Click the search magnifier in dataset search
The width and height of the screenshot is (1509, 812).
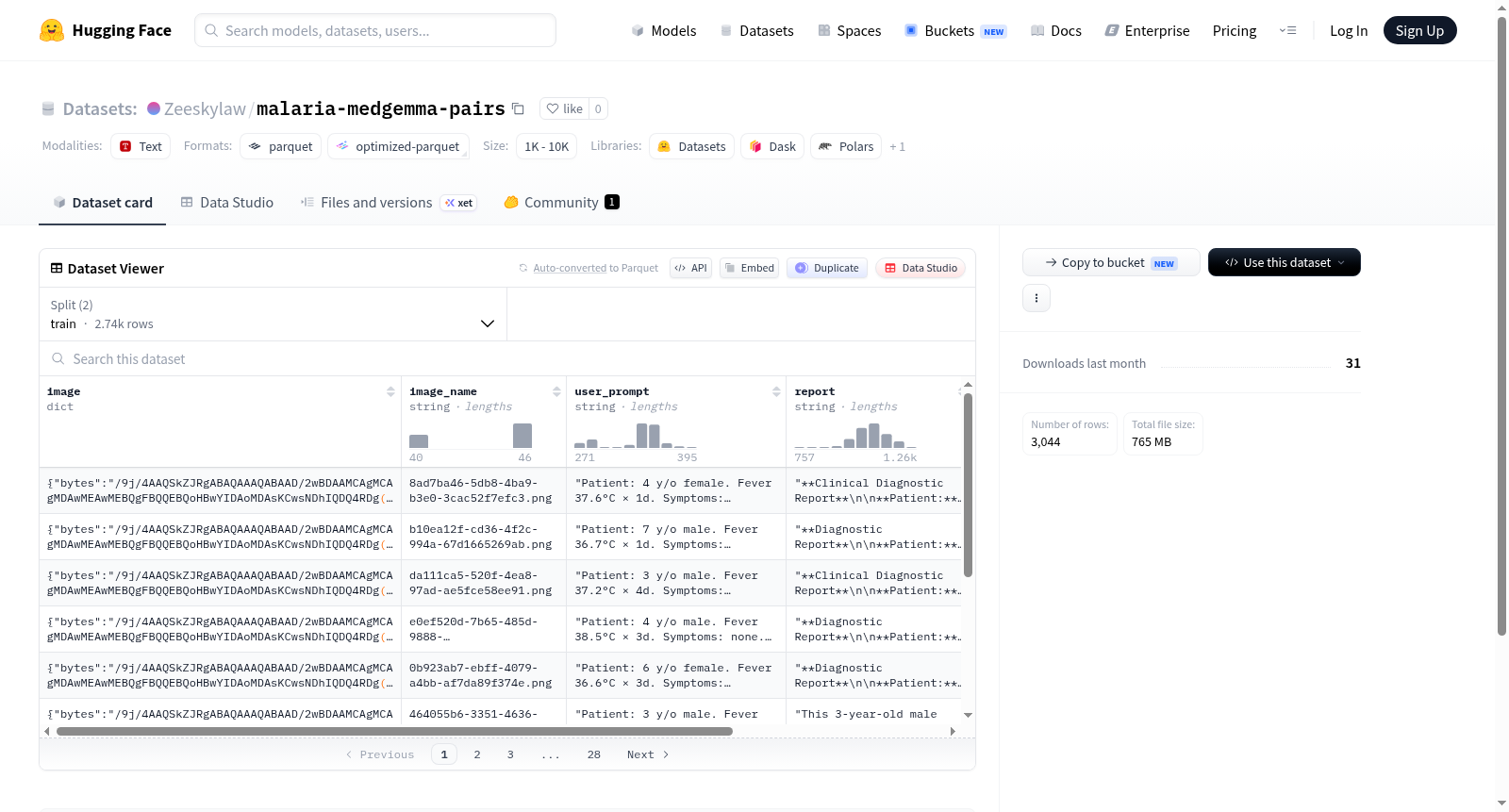pos(58,358)
